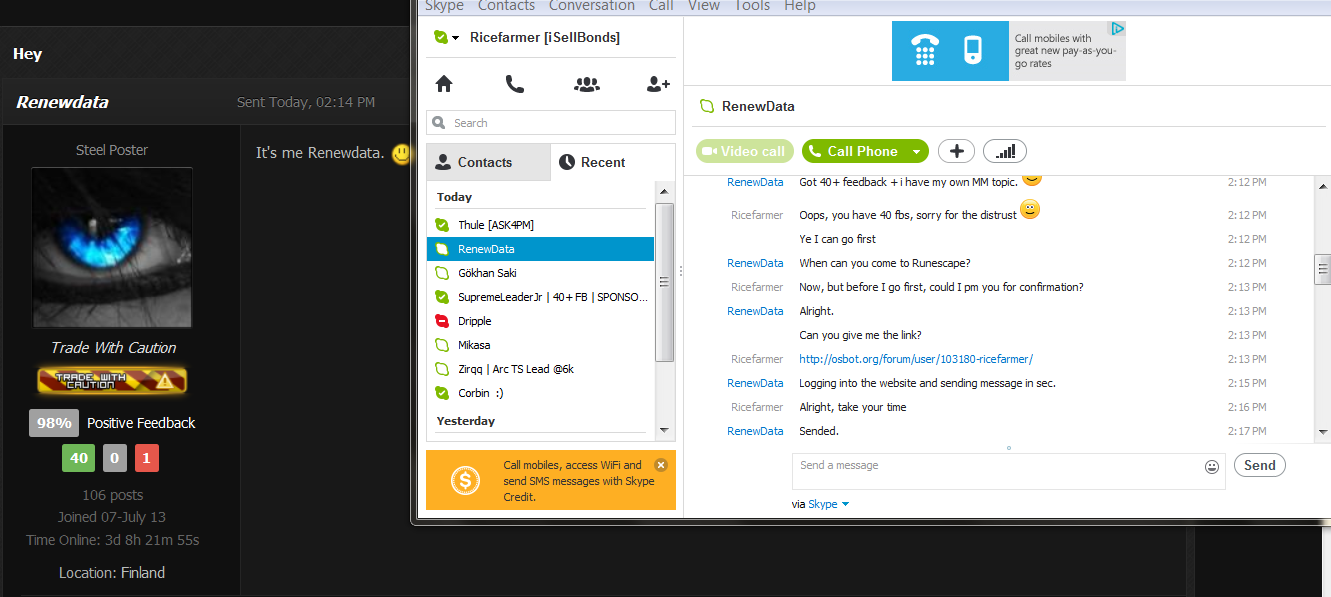Image resolution: width=1331 pixels, height=597 pixels.
Task: Click the Thule online status icon
Action: tap(442, 225)
